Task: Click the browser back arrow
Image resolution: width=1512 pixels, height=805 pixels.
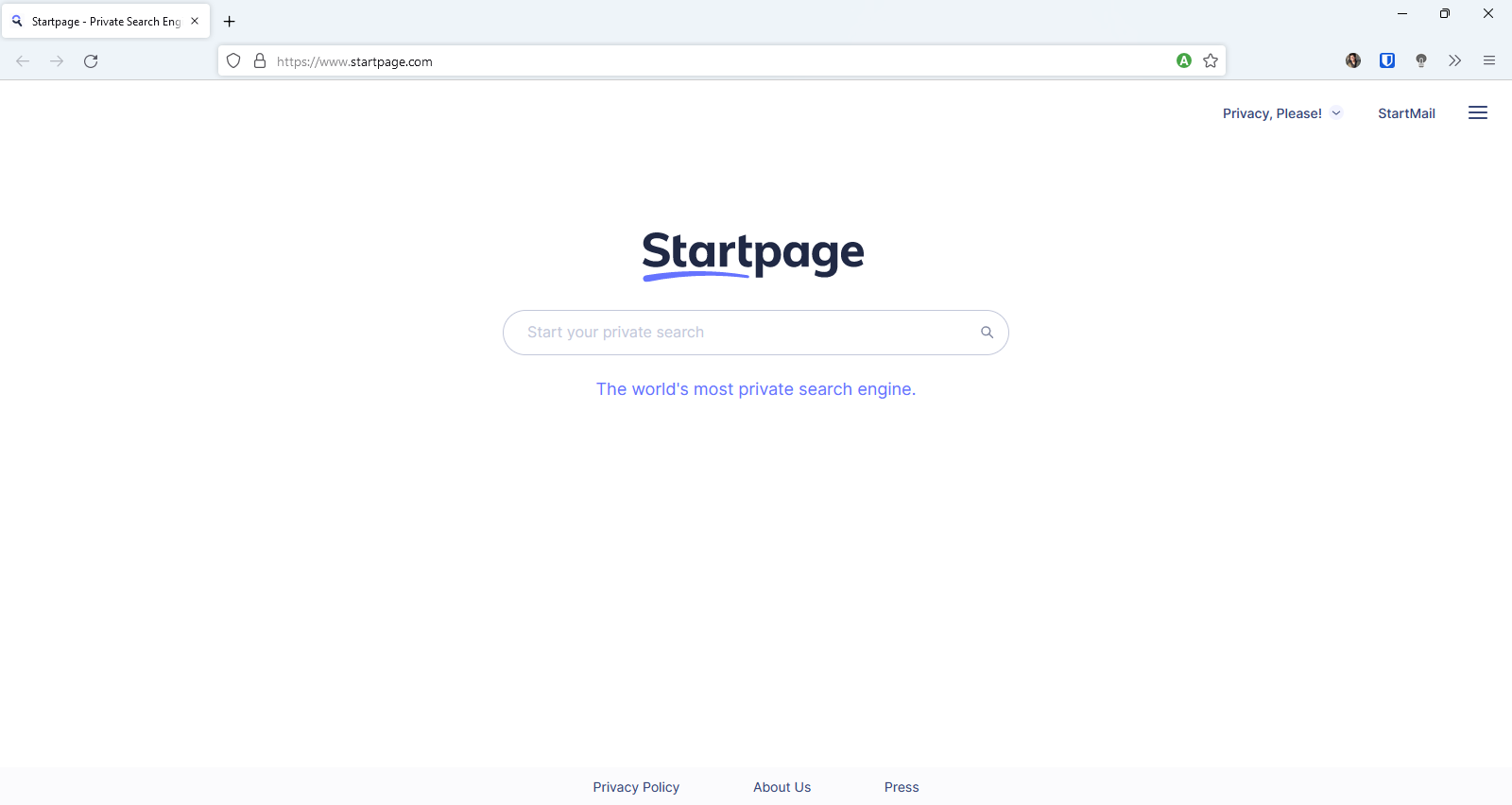Action: click(x=23, y=61)
